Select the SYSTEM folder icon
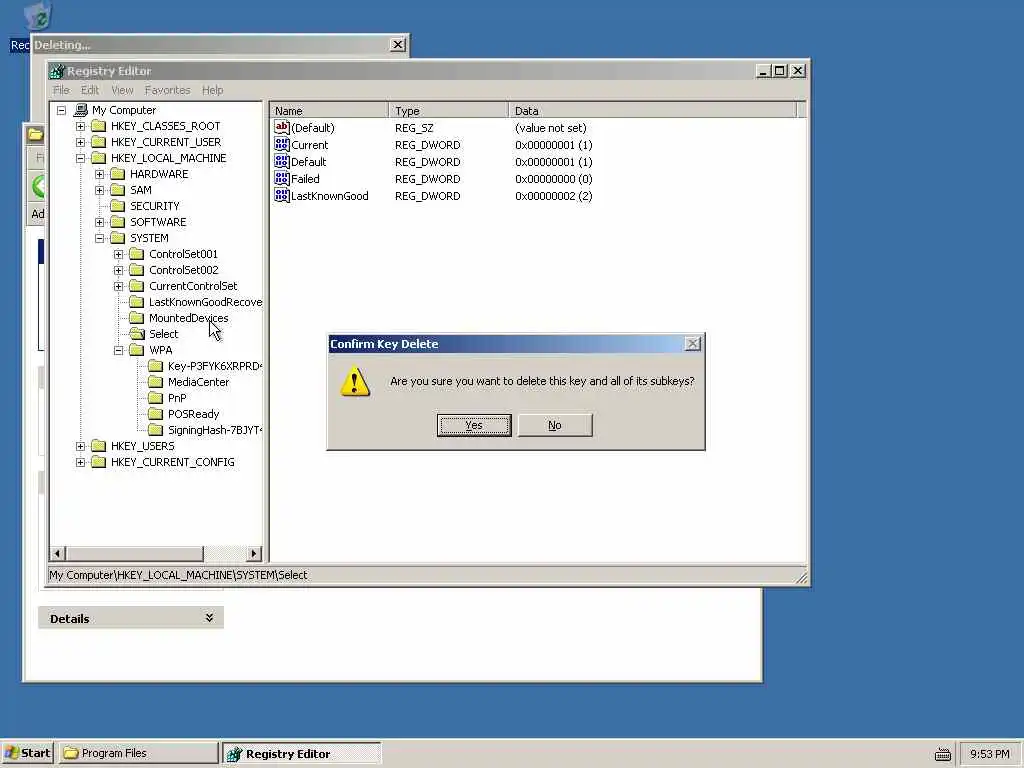1024x768 pixels. (x=118, y=238)
